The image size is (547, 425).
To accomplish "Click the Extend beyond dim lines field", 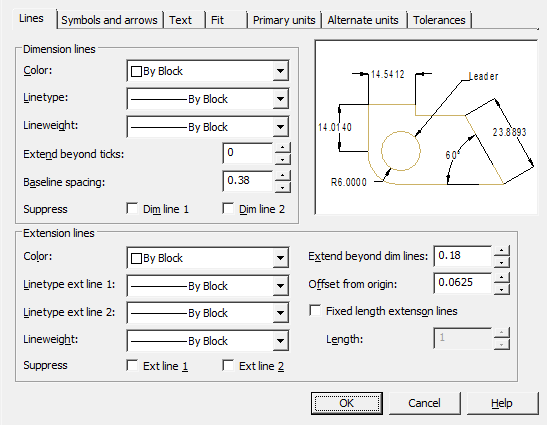I will [x=463, y=256].
